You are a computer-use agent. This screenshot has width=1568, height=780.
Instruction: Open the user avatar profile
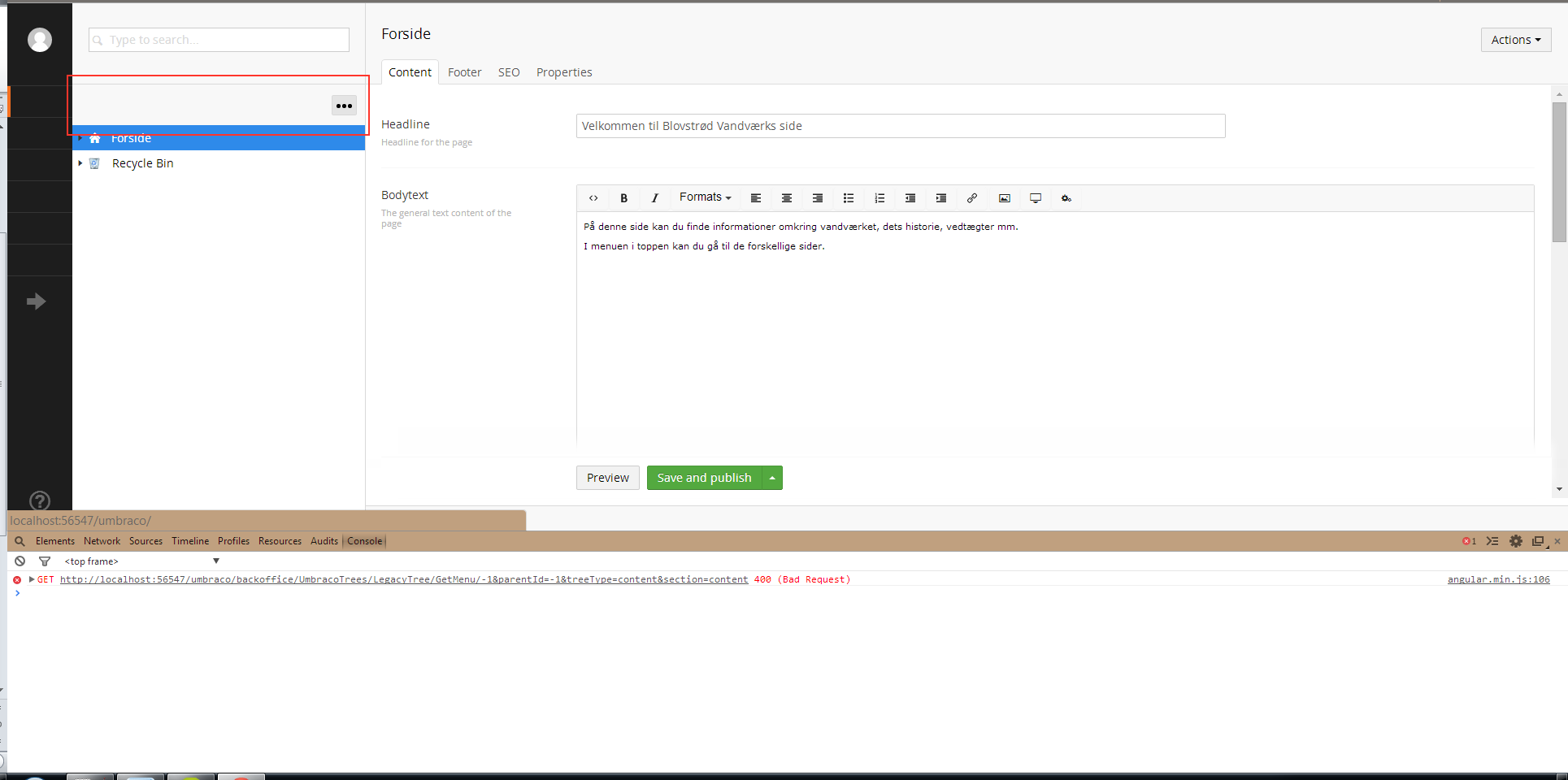click(39, 40)
